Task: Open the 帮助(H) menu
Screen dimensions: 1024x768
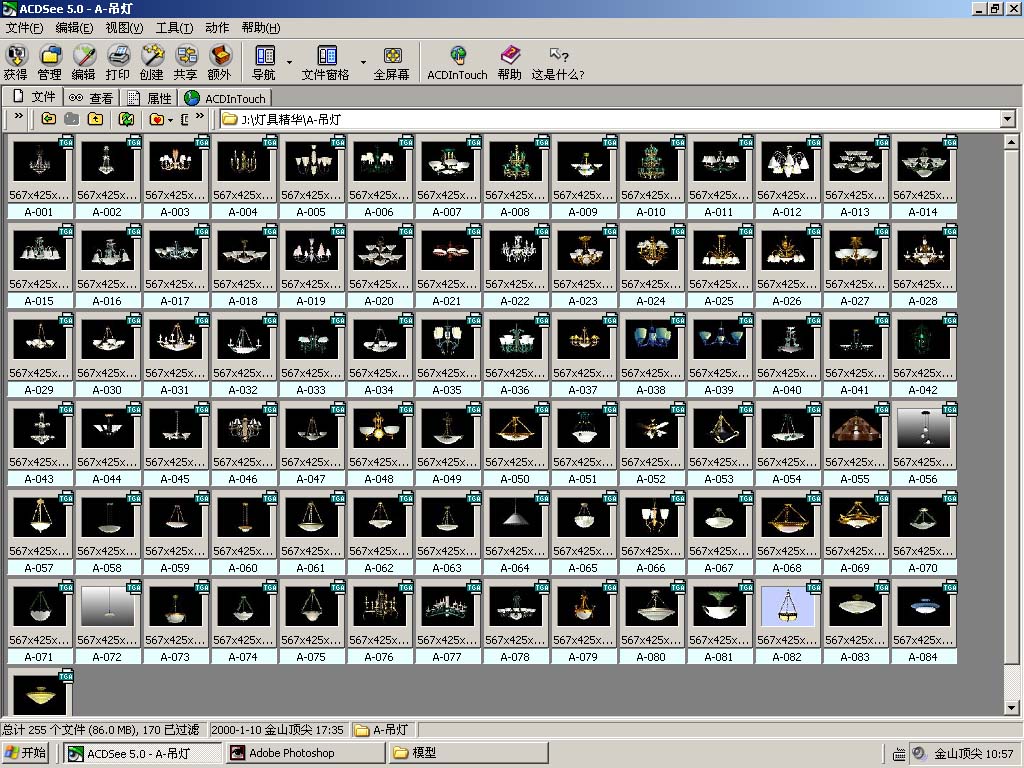Action: tap(261, 27)
